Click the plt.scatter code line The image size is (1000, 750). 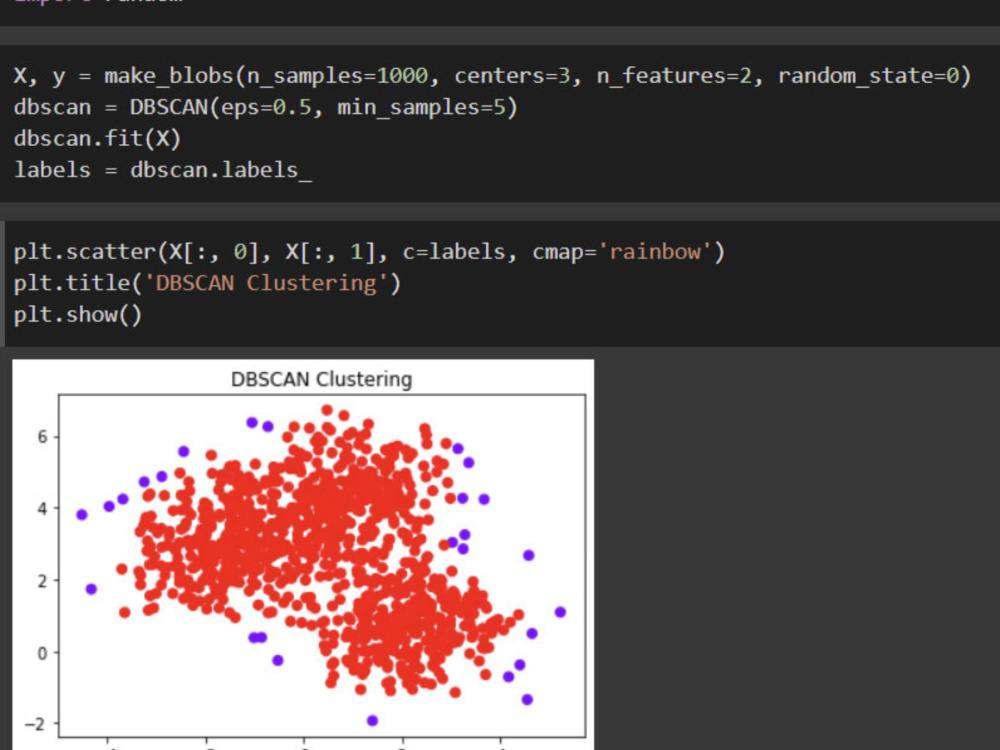pos(369,252)
